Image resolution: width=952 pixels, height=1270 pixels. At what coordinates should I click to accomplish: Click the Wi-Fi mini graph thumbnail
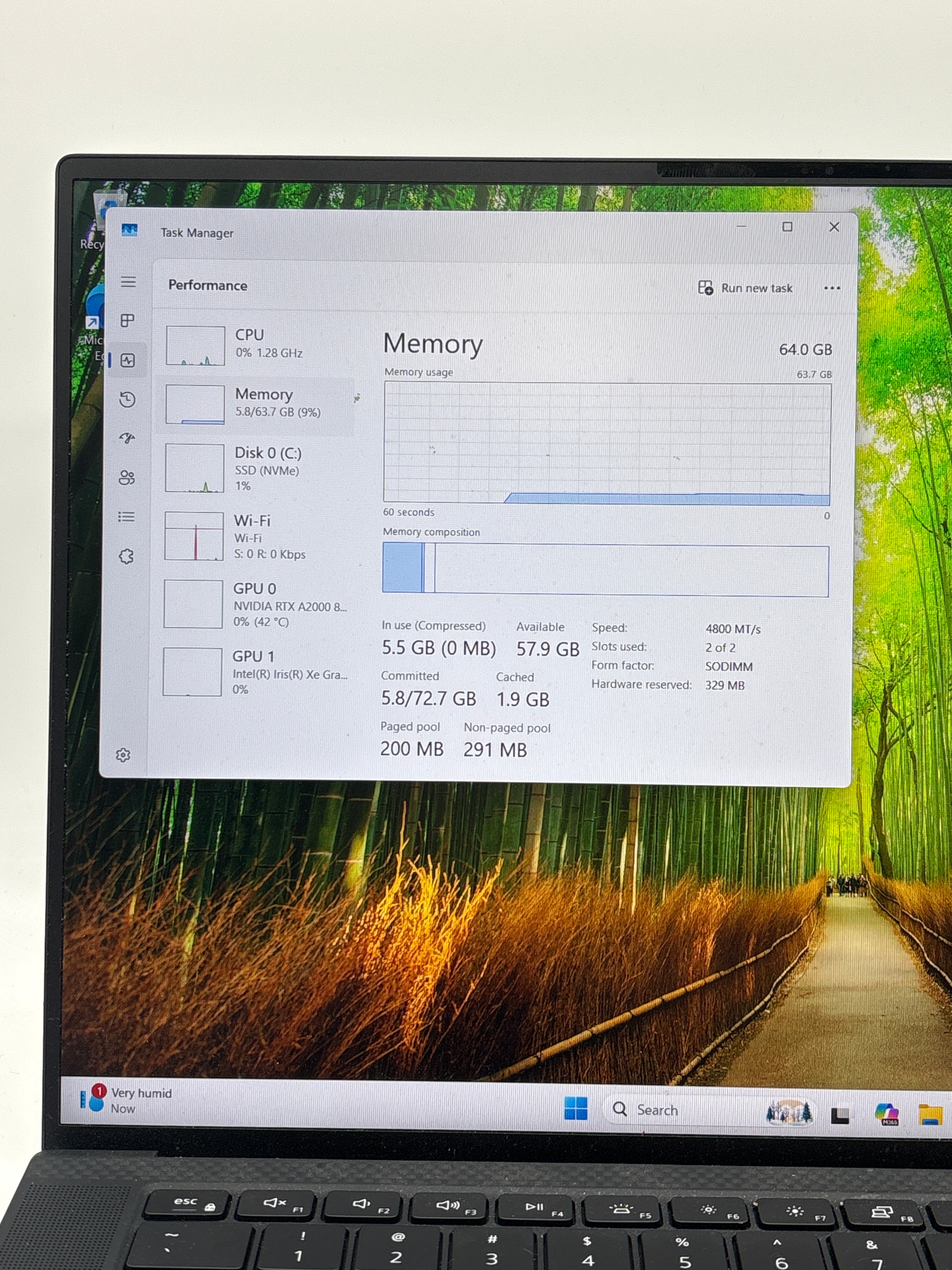(x=194, y=536)
